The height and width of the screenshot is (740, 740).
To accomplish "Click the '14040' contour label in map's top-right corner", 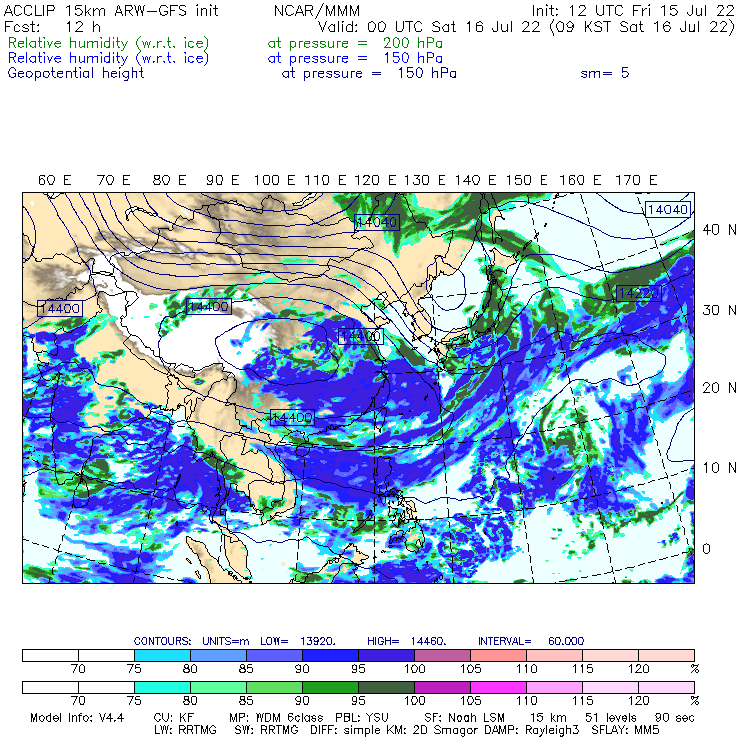I will pyautogui.click(x=668, y=210).
